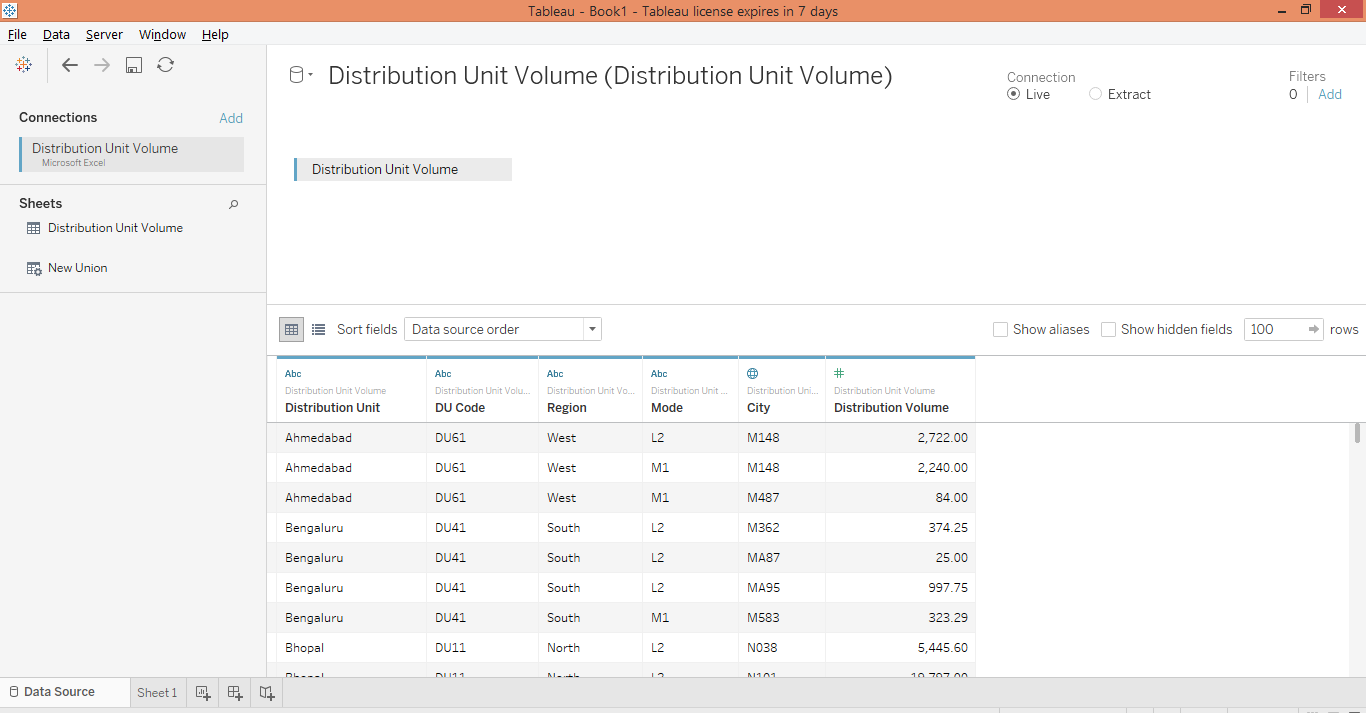Refresh the data source with refresh icon

tap(166, 65)
